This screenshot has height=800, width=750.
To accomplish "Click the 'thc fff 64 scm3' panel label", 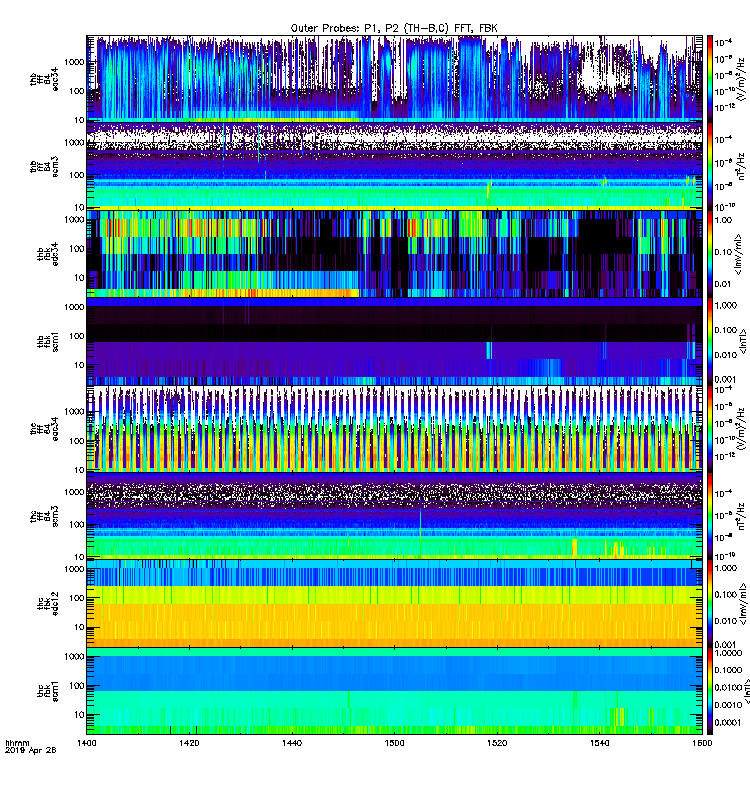I will click(x=44, y=516).
